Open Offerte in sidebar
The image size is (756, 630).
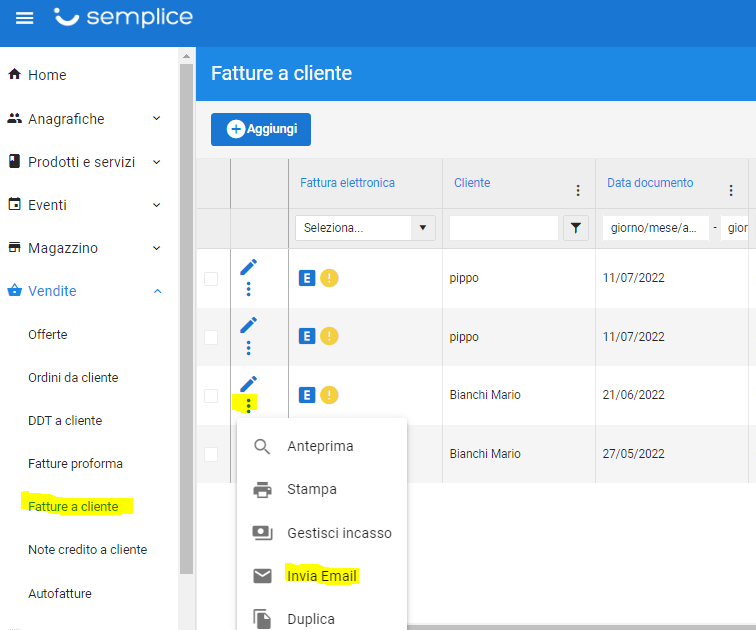pos(48,335)
